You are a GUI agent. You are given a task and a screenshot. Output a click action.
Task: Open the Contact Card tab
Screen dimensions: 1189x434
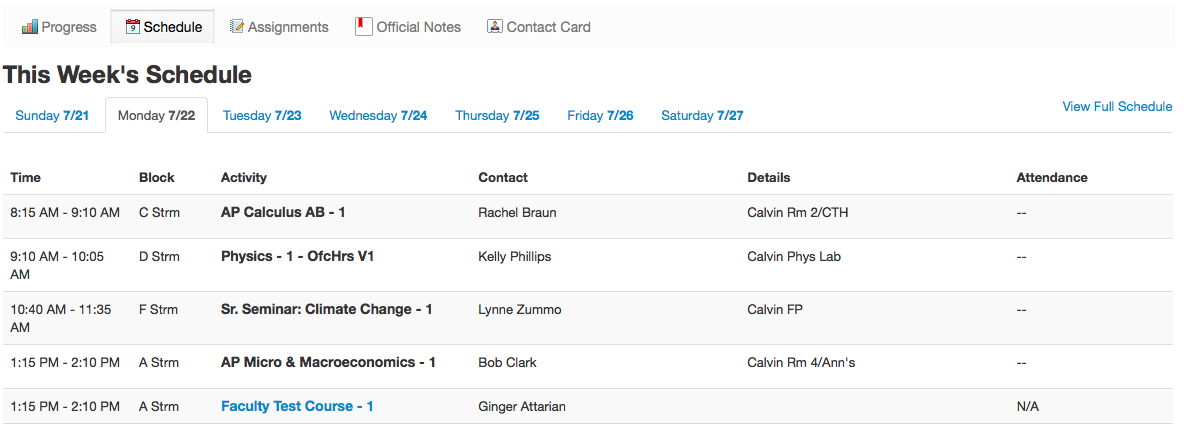pos(539,27)
